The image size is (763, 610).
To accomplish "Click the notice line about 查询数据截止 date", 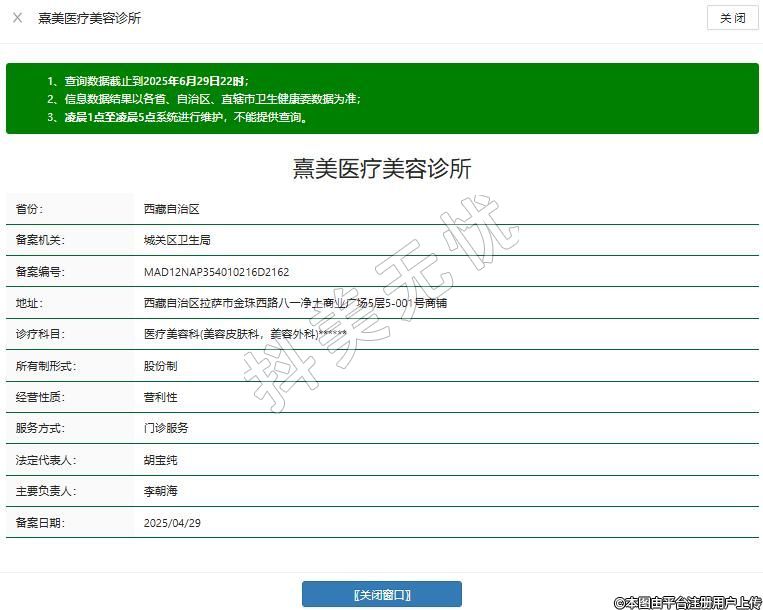I will pos(155,80).
